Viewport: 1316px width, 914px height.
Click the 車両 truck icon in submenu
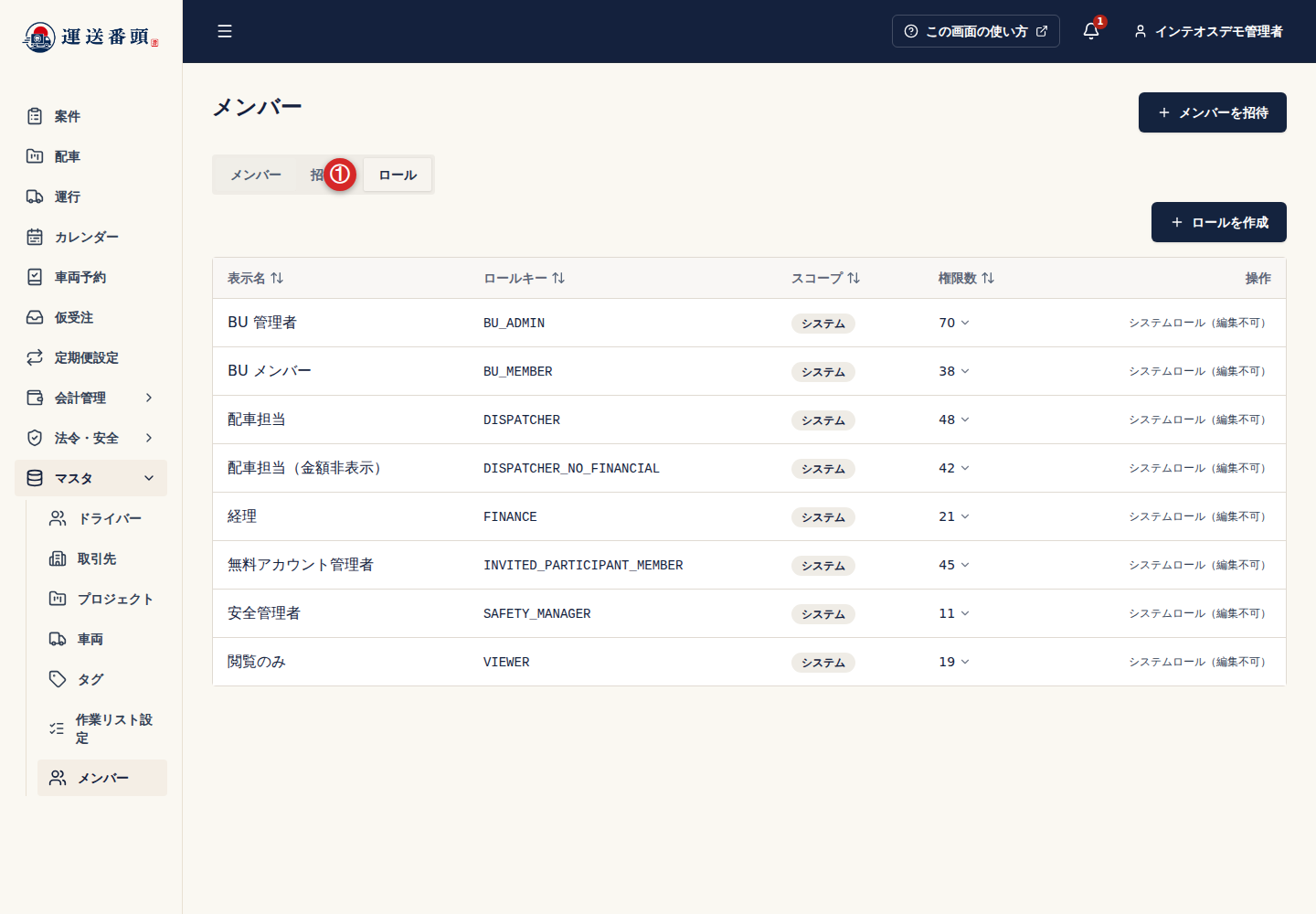[x=58, y=639]
